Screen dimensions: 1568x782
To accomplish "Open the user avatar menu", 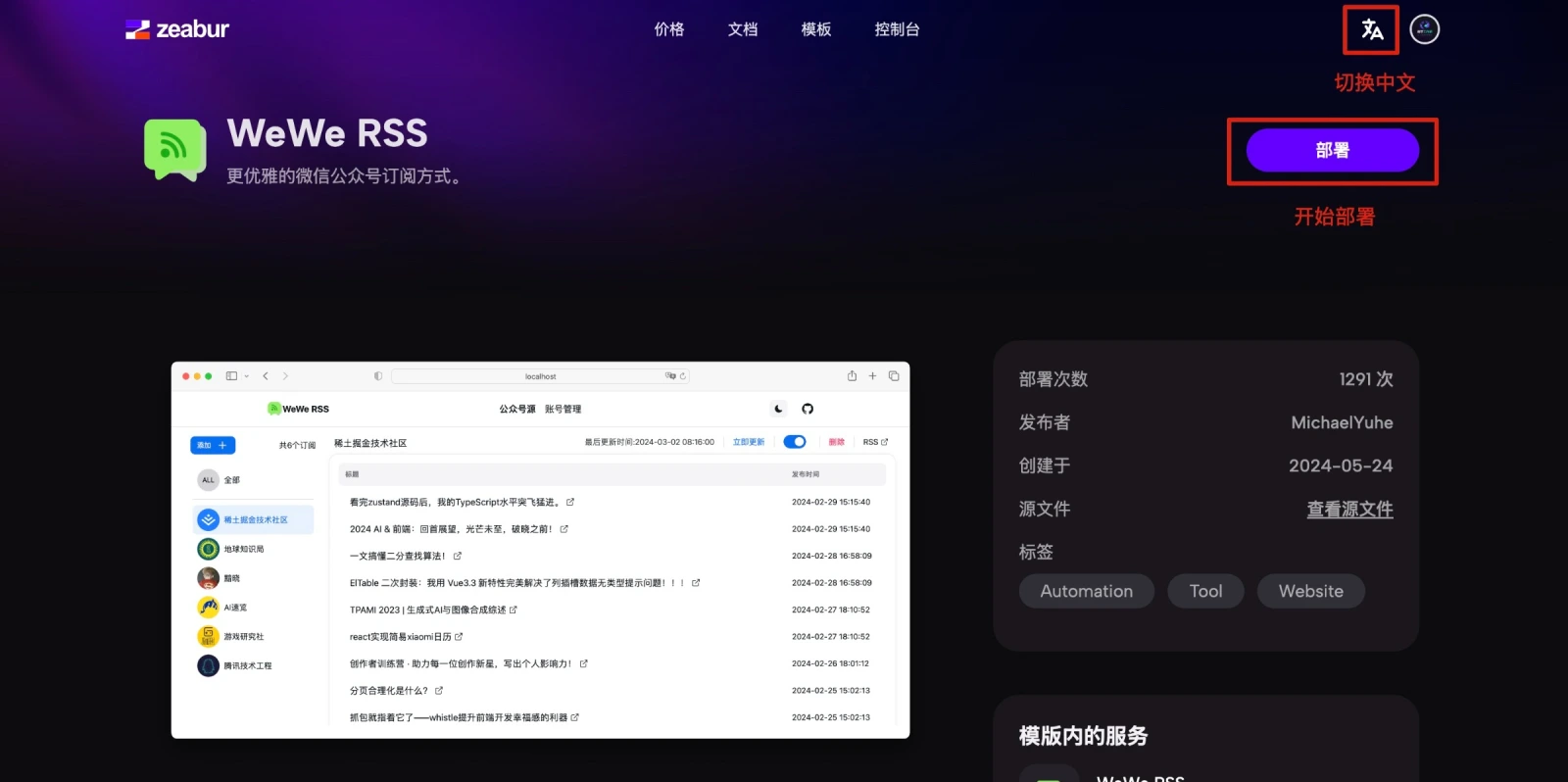I will tap(1424, 29).
